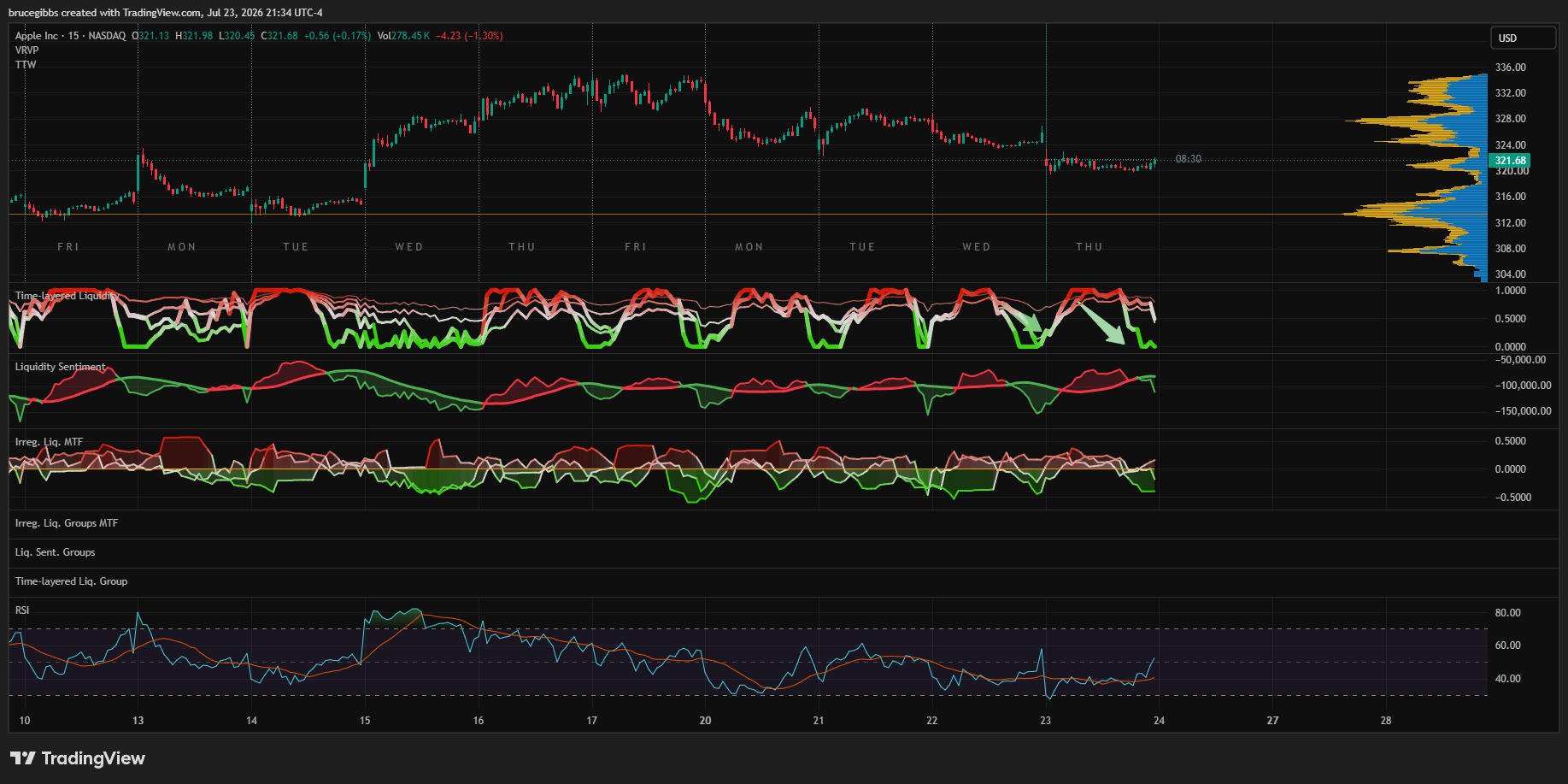
Task: Click the 328.00 price axis label
Action: (x=1510, y=119)
